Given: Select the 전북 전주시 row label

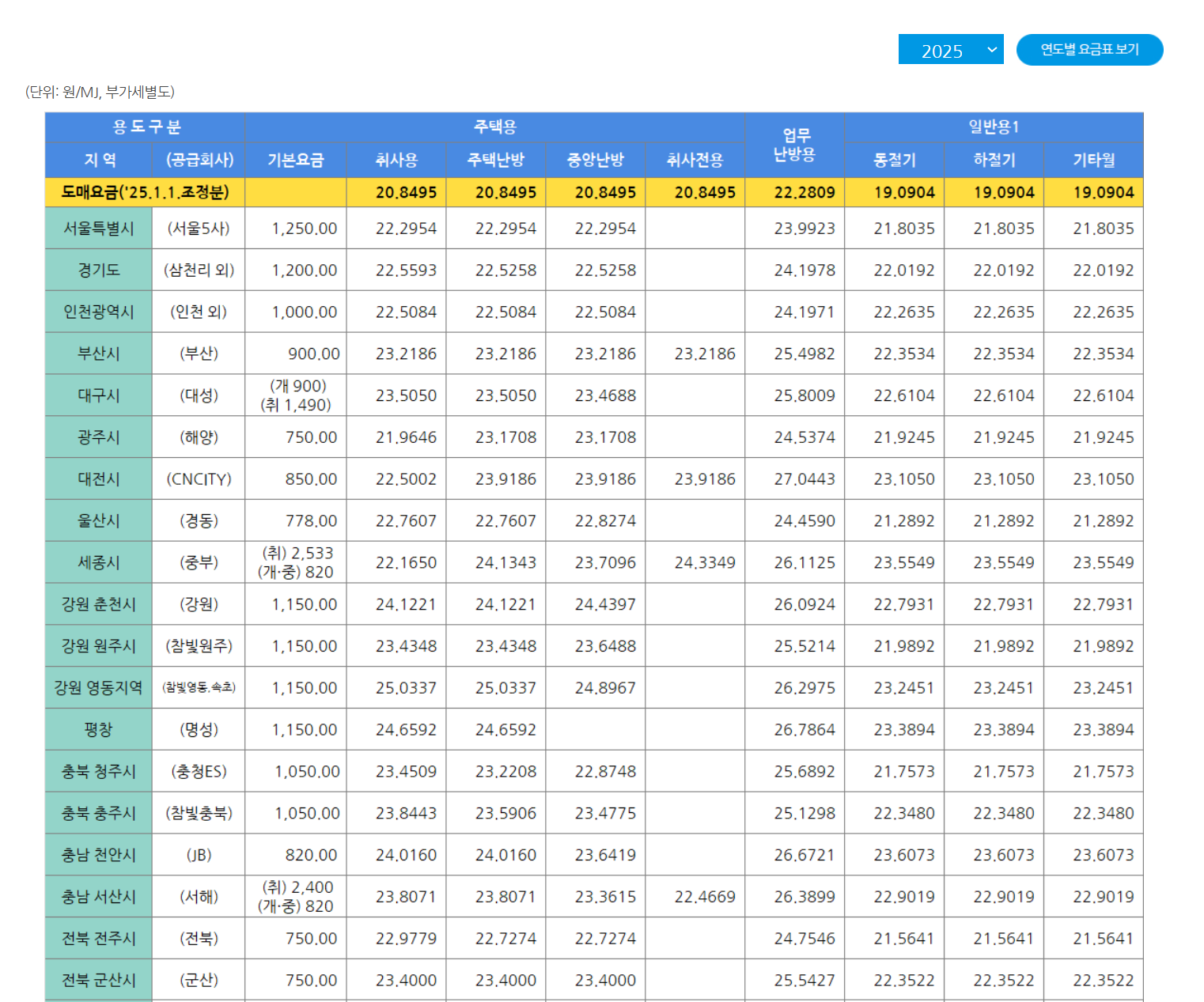Looking at the screenshot, I should point(99,939).
